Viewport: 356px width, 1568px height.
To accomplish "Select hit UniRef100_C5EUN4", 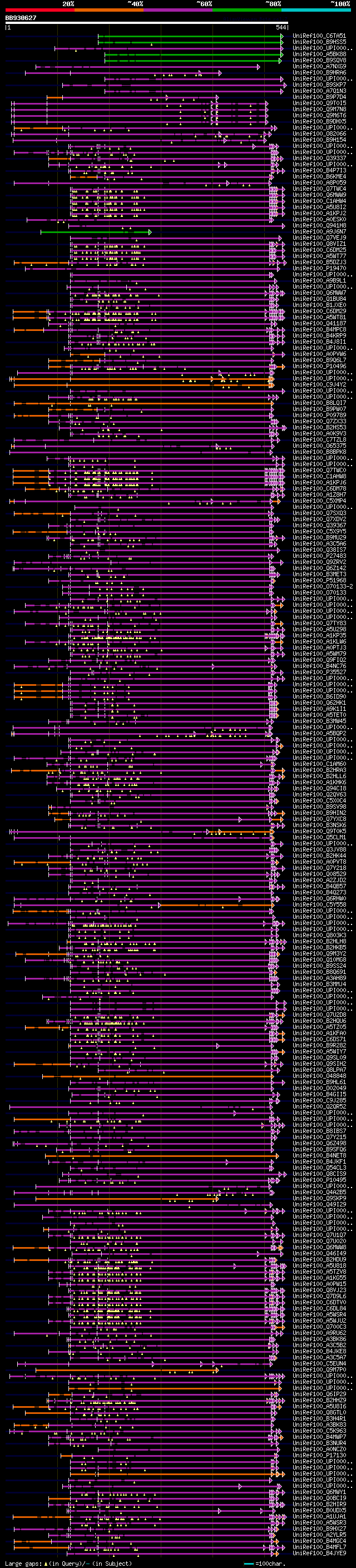I will tap(319, 1364).
